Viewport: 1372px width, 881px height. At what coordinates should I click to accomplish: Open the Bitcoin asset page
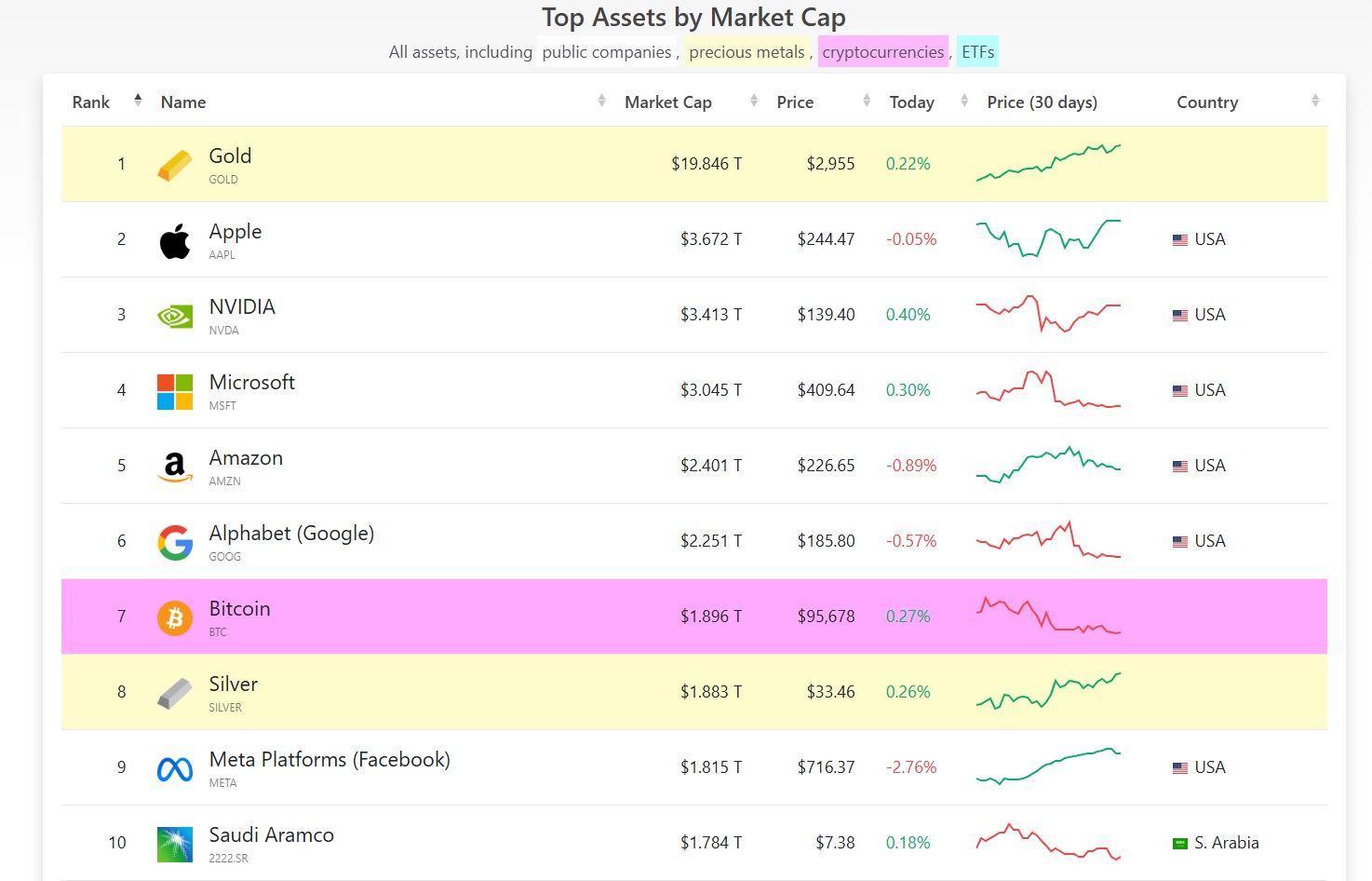(x=239, y=609)
